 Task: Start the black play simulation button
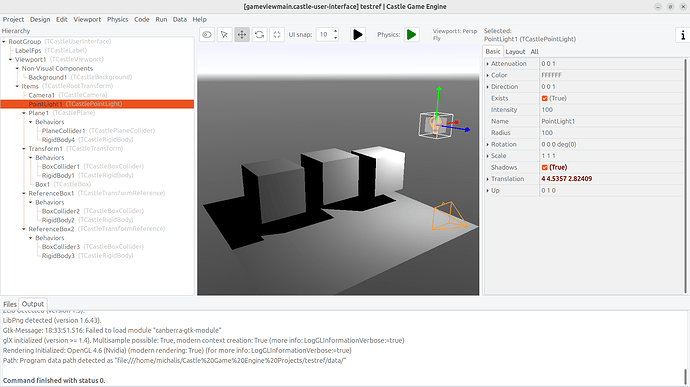click(358, 34)
